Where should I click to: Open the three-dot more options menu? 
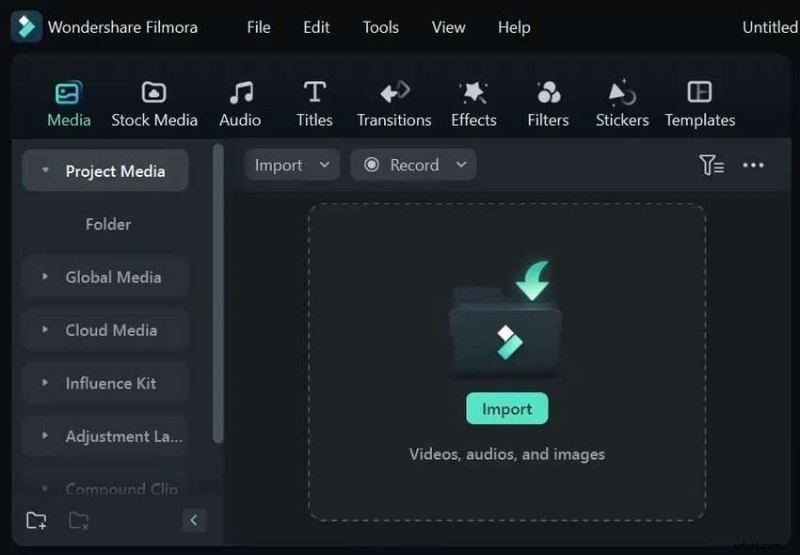coord(753,165)
